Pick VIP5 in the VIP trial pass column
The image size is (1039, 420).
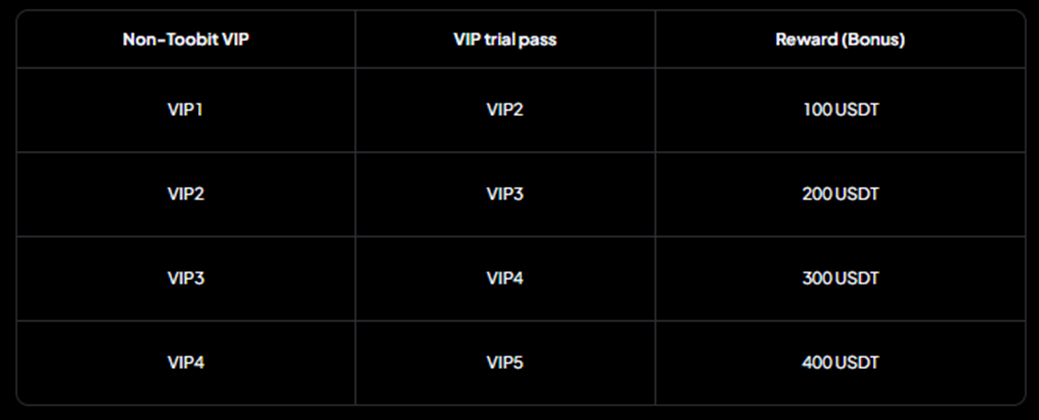point(504,362)
